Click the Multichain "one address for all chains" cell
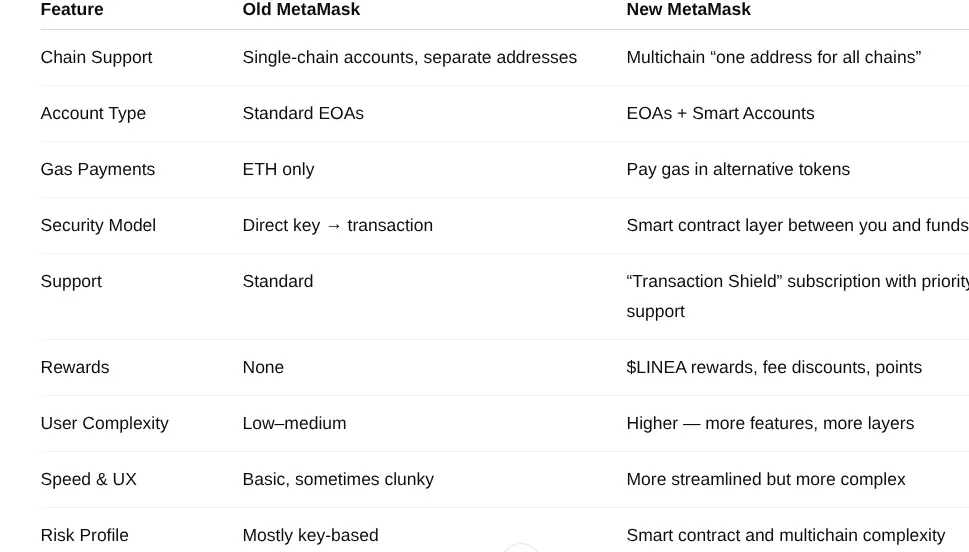 click(773, 58)
